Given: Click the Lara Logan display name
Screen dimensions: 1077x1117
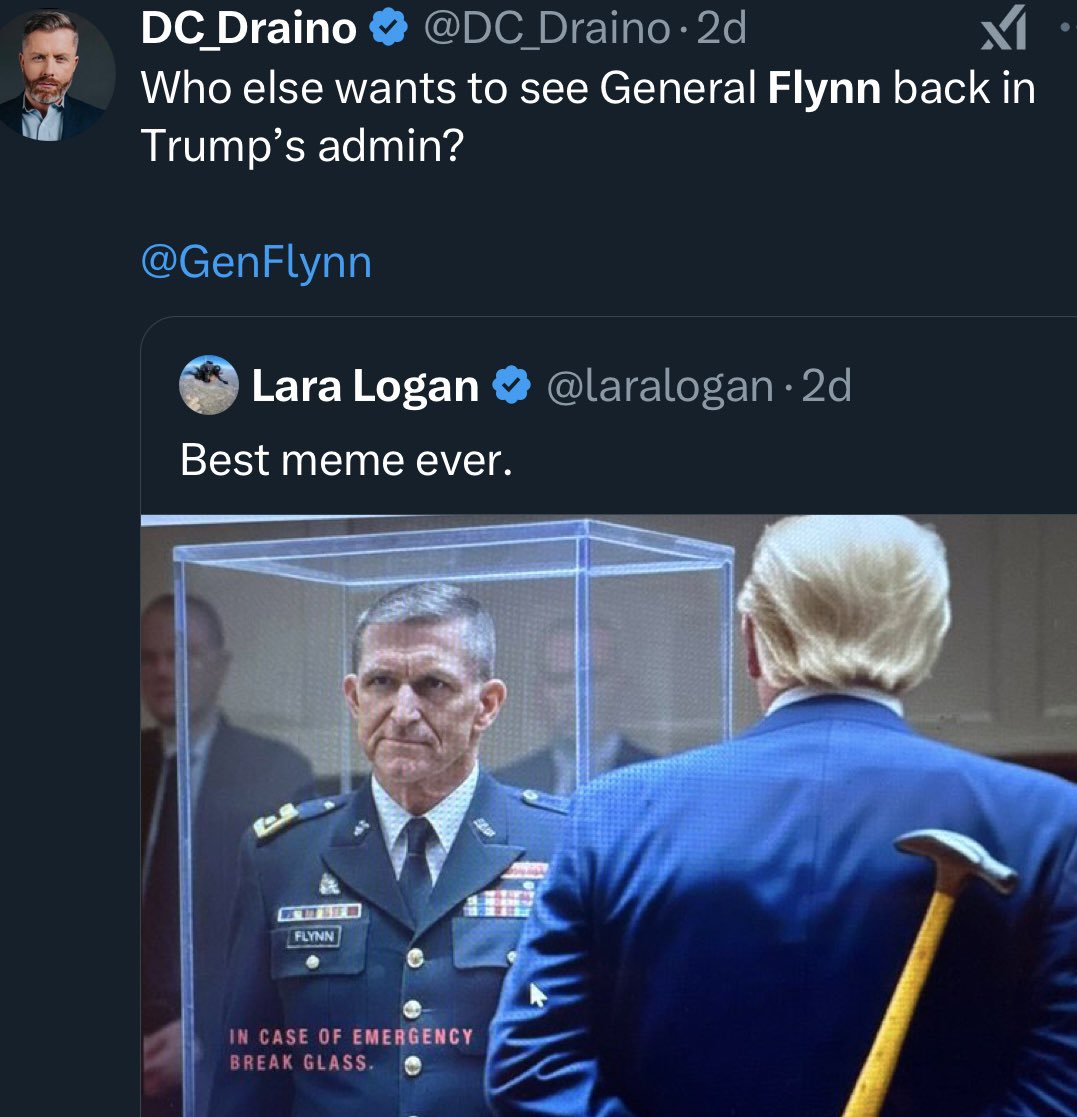Looking at the screenshot, I should (365, 387).
